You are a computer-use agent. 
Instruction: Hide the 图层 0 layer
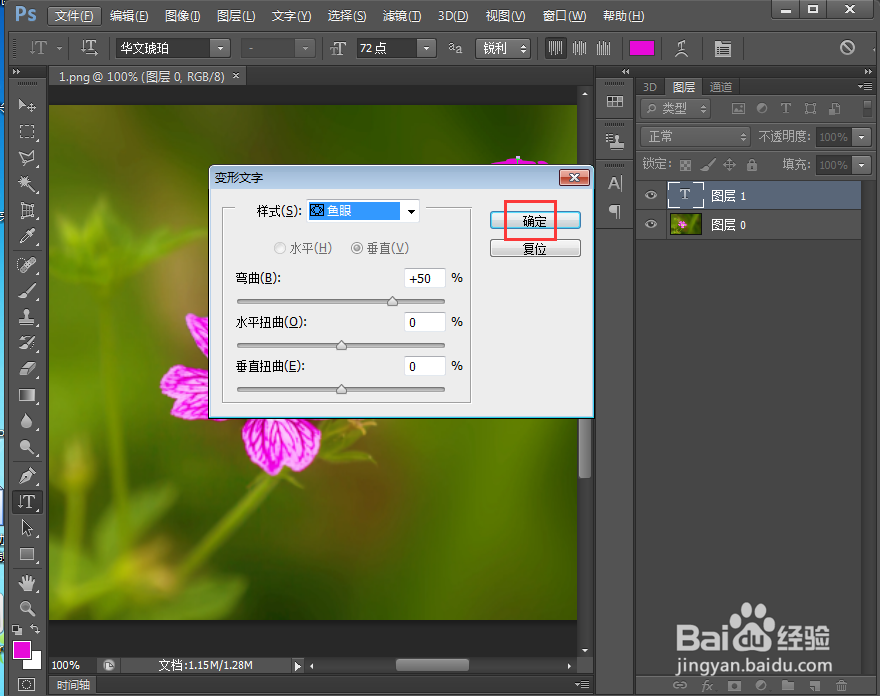tap(650, 224)
